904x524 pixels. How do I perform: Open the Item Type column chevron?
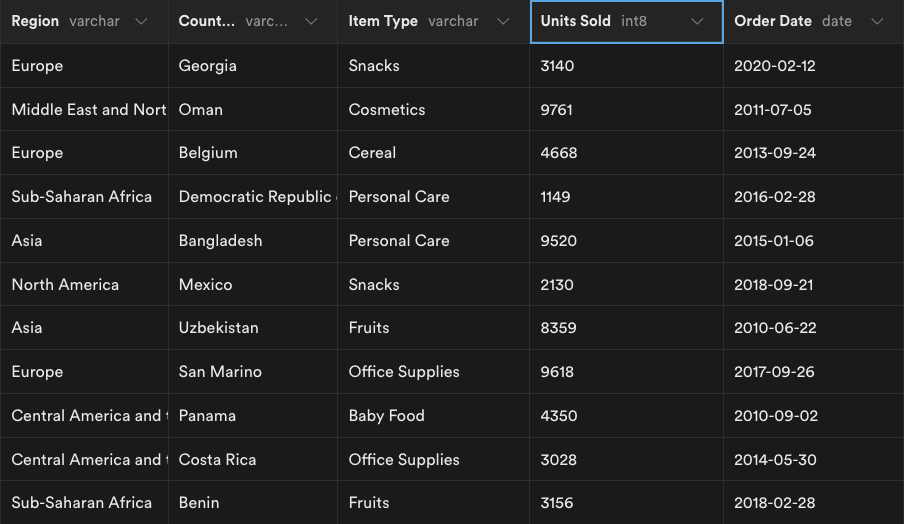[x=503, y=21]
